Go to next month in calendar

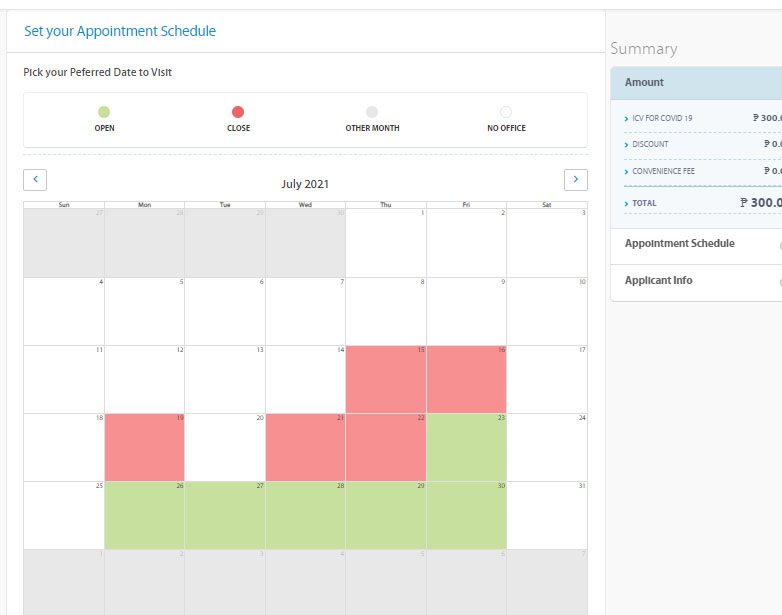tap(575, 180)
